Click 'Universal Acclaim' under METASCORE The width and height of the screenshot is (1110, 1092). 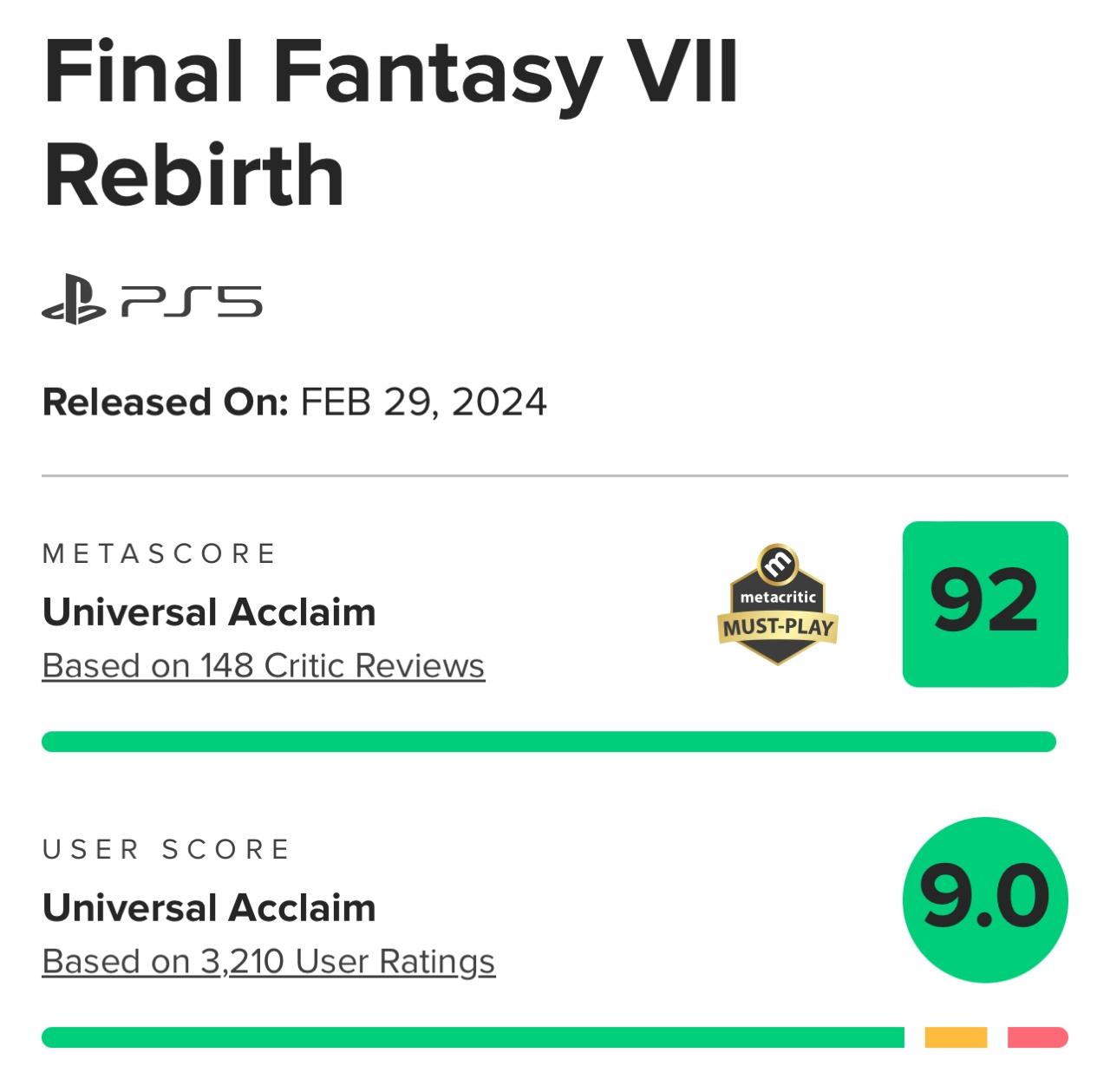(209, 612)
